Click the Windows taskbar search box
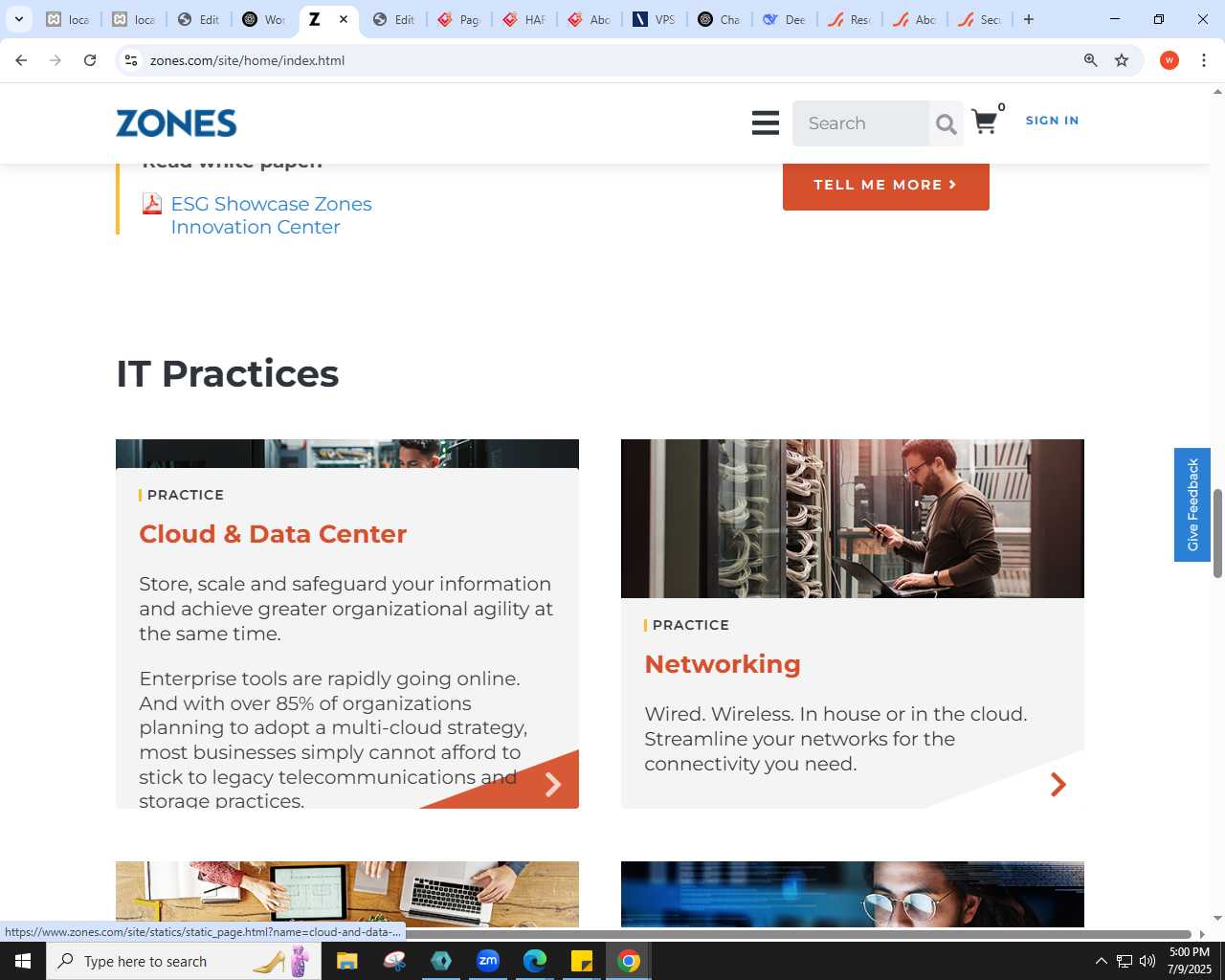 183,961
